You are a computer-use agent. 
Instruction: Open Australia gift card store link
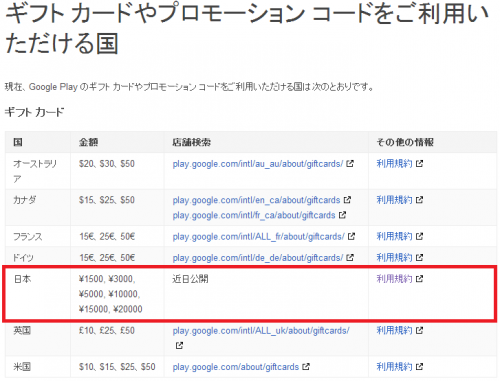(x=258, y=164)
